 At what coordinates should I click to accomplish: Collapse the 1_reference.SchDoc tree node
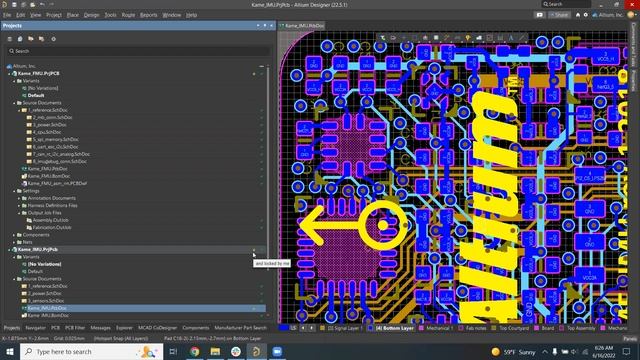[x=19, y=110]
